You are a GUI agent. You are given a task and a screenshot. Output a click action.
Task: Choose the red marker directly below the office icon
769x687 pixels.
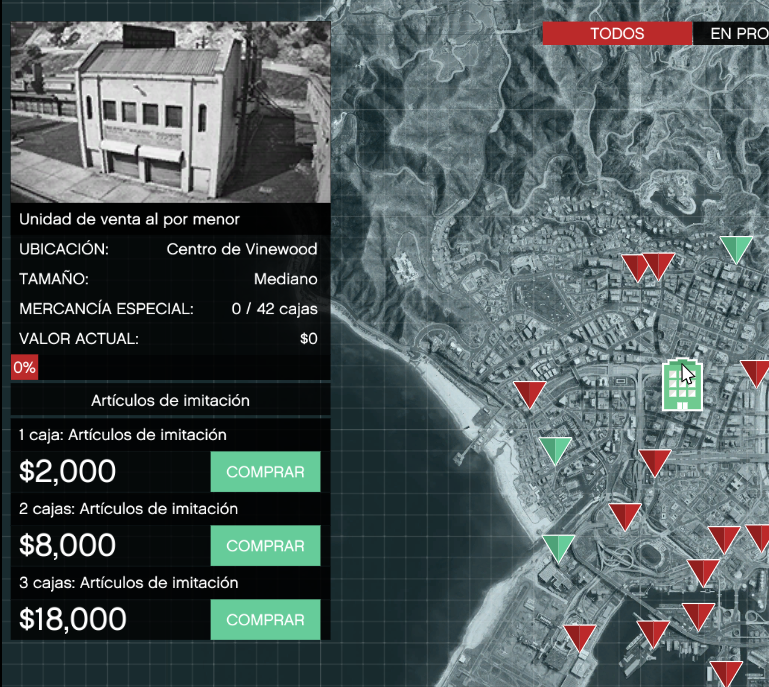(655, 463)
